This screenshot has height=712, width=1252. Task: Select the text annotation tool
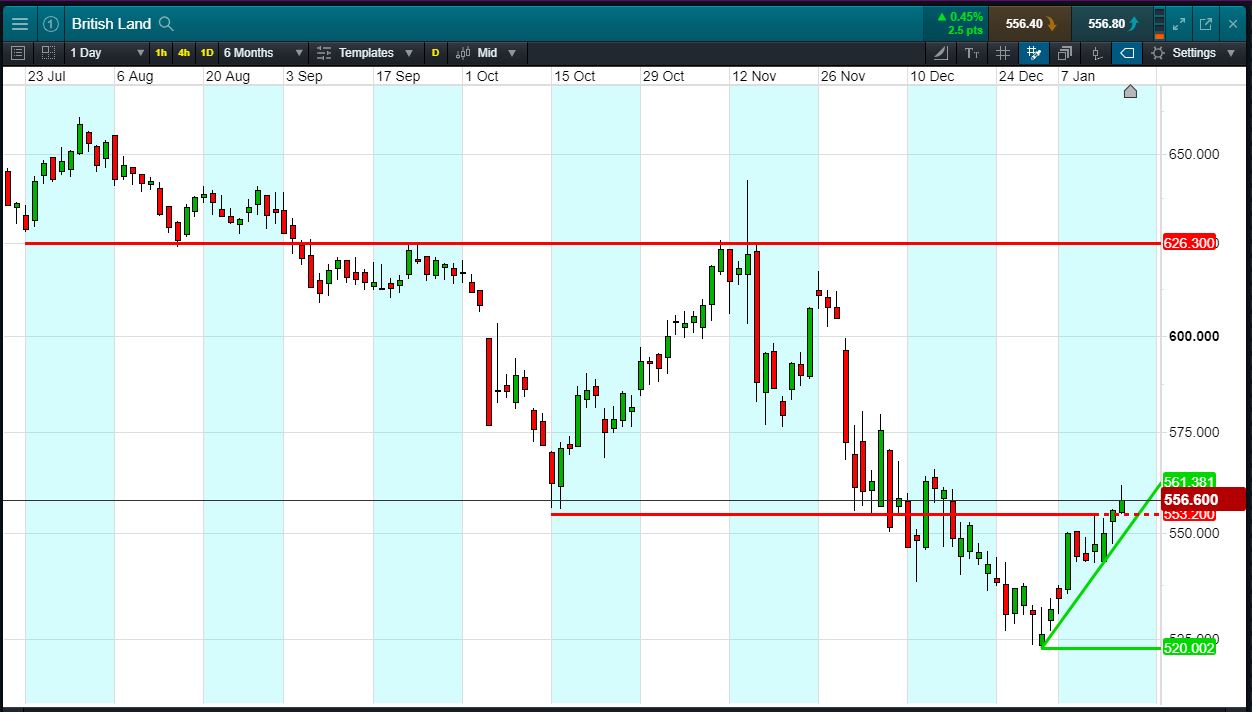point(972,53)
